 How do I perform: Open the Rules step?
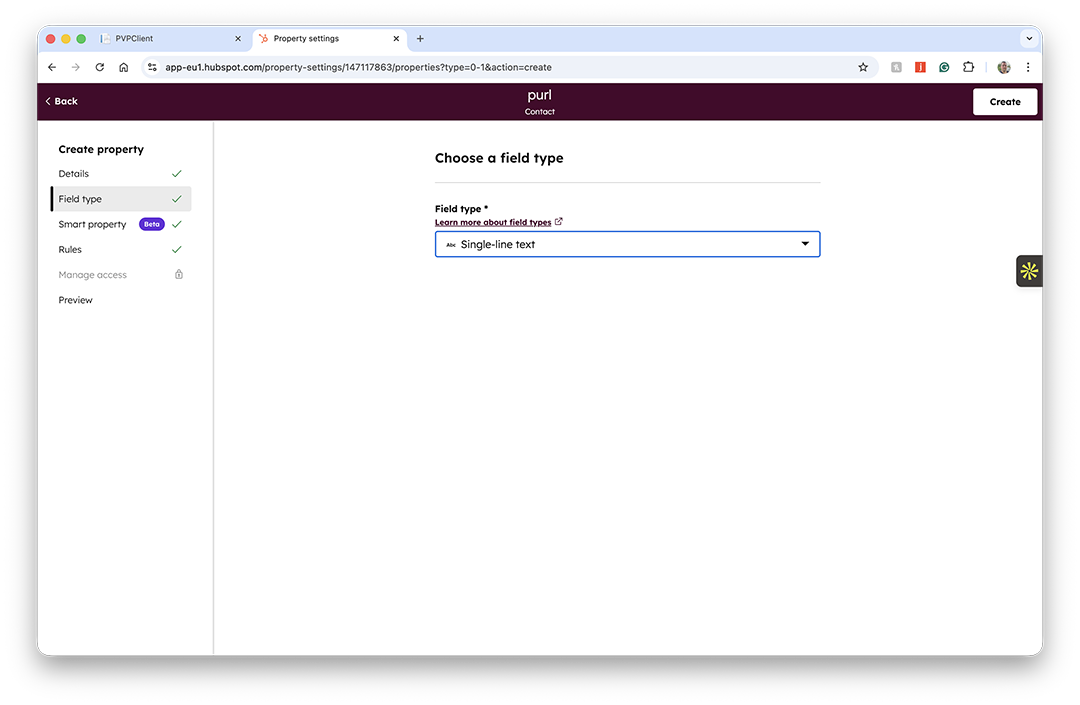click(70, 250)
